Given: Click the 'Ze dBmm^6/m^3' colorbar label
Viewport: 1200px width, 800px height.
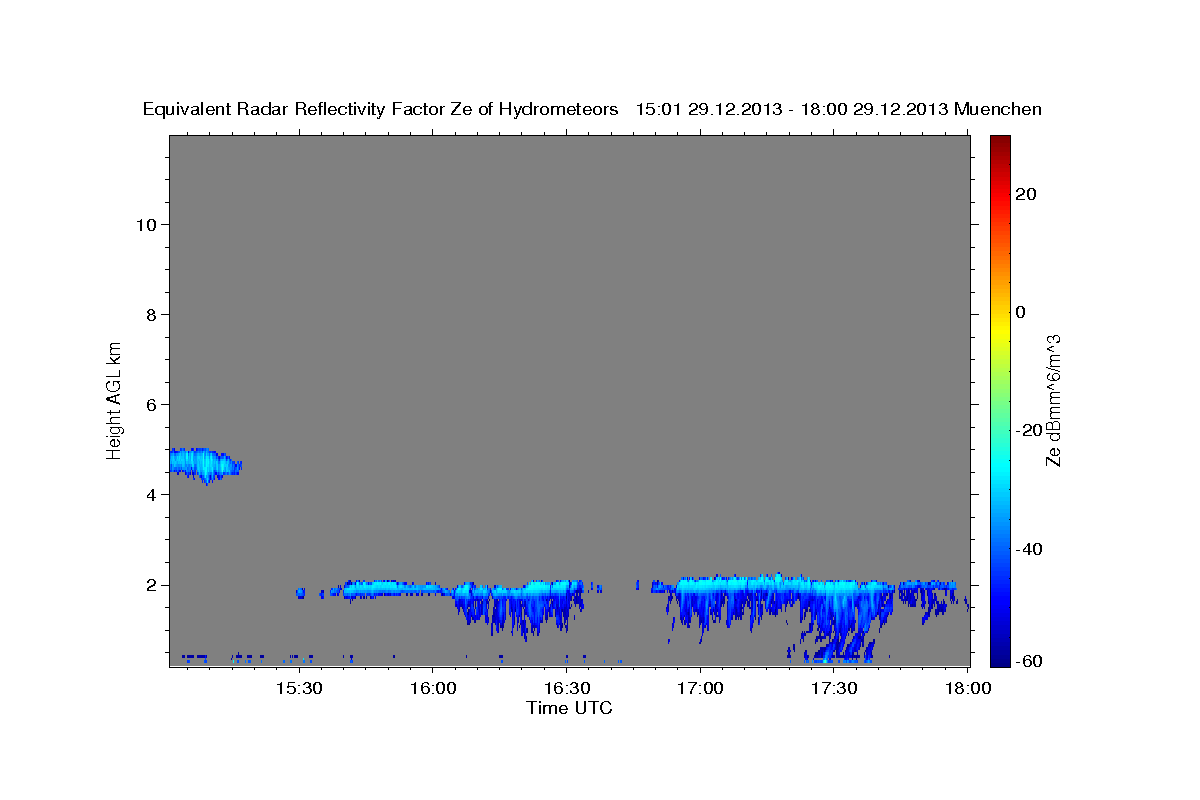Looking at the screenshot, I should [x=1053, y=400].
